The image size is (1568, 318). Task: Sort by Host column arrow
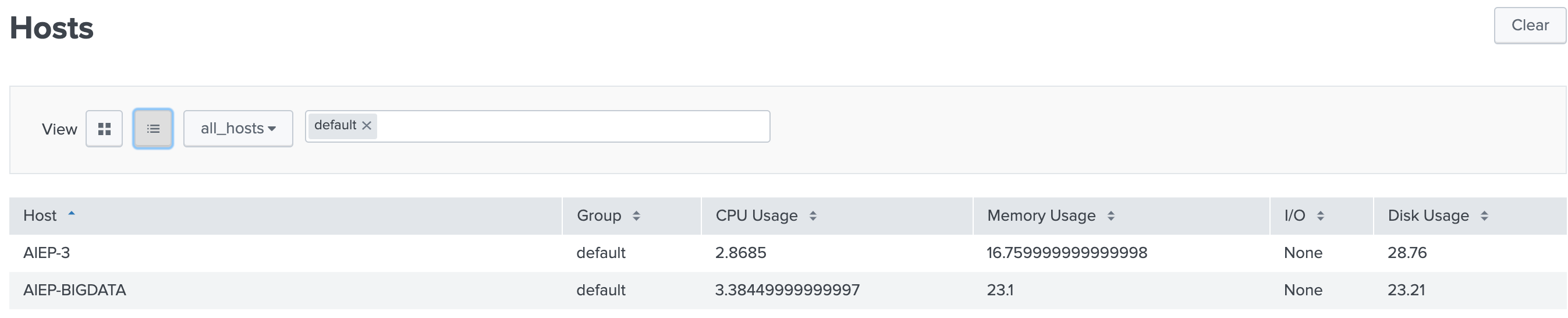tap(72, 214)
